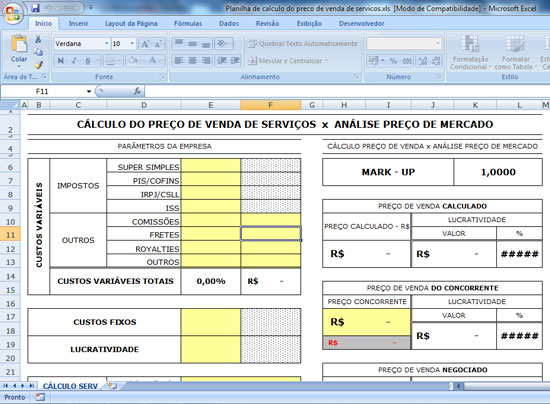Image resolution: width=550 pixels, height=404 pixels.
Task: Click the formula bar input field
Action: tap(347, 91)
